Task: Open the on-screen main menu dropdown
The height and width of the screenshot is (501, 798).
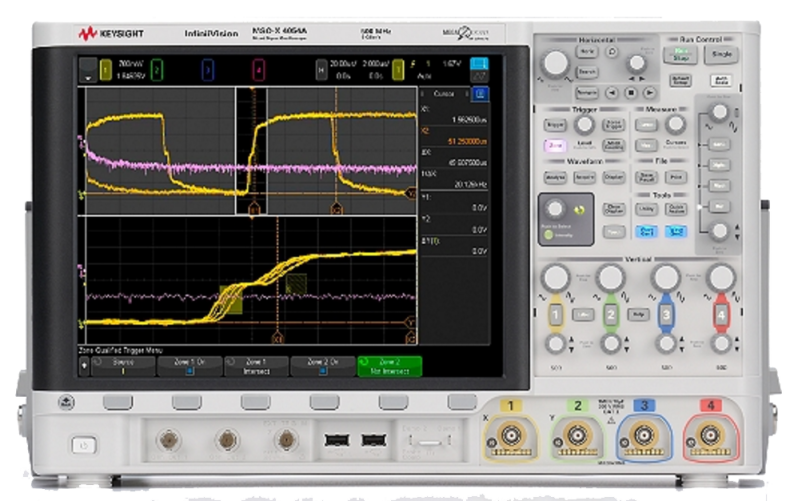Action: click(x=88, y=70)
